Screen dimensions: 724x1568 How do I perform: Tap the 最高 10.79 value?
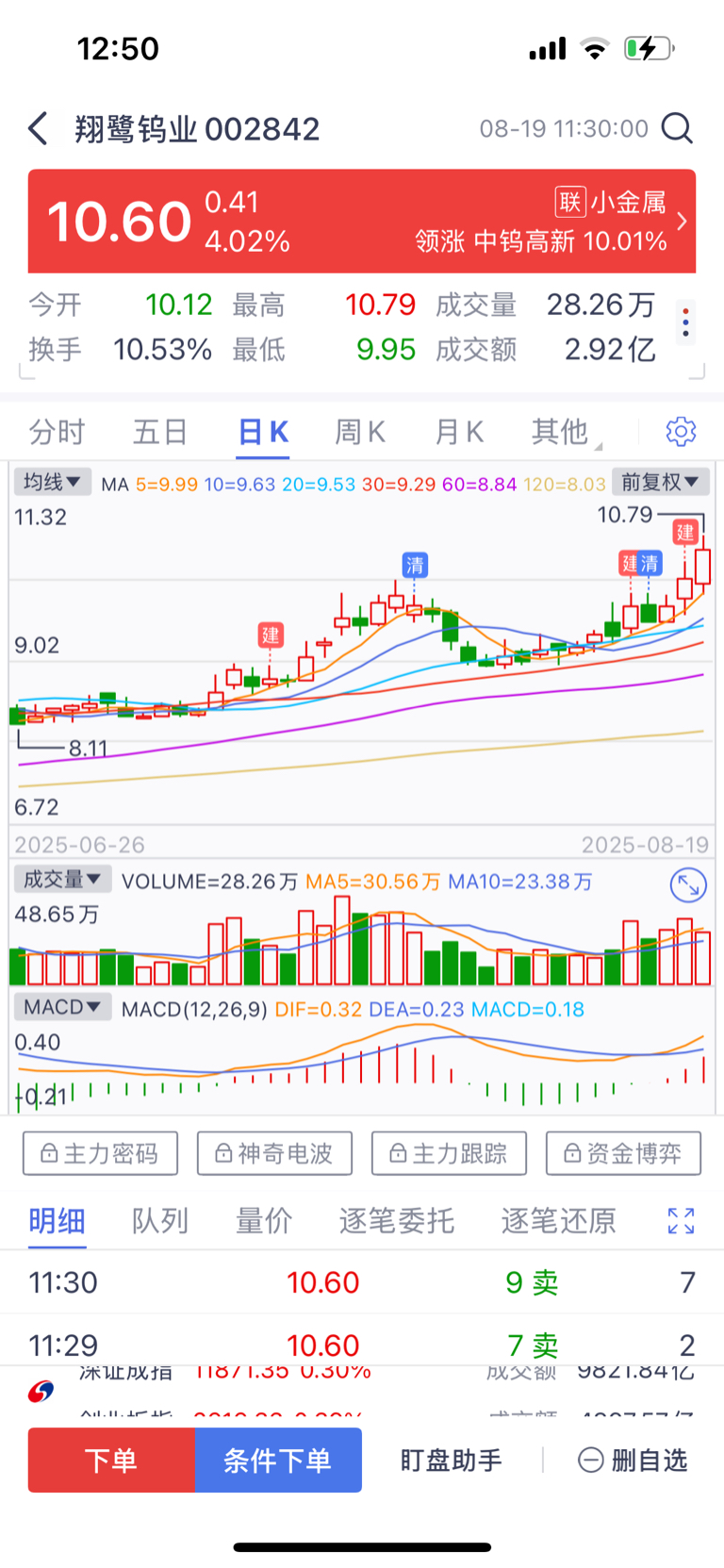pyautogui.click(x=380, y=305)
